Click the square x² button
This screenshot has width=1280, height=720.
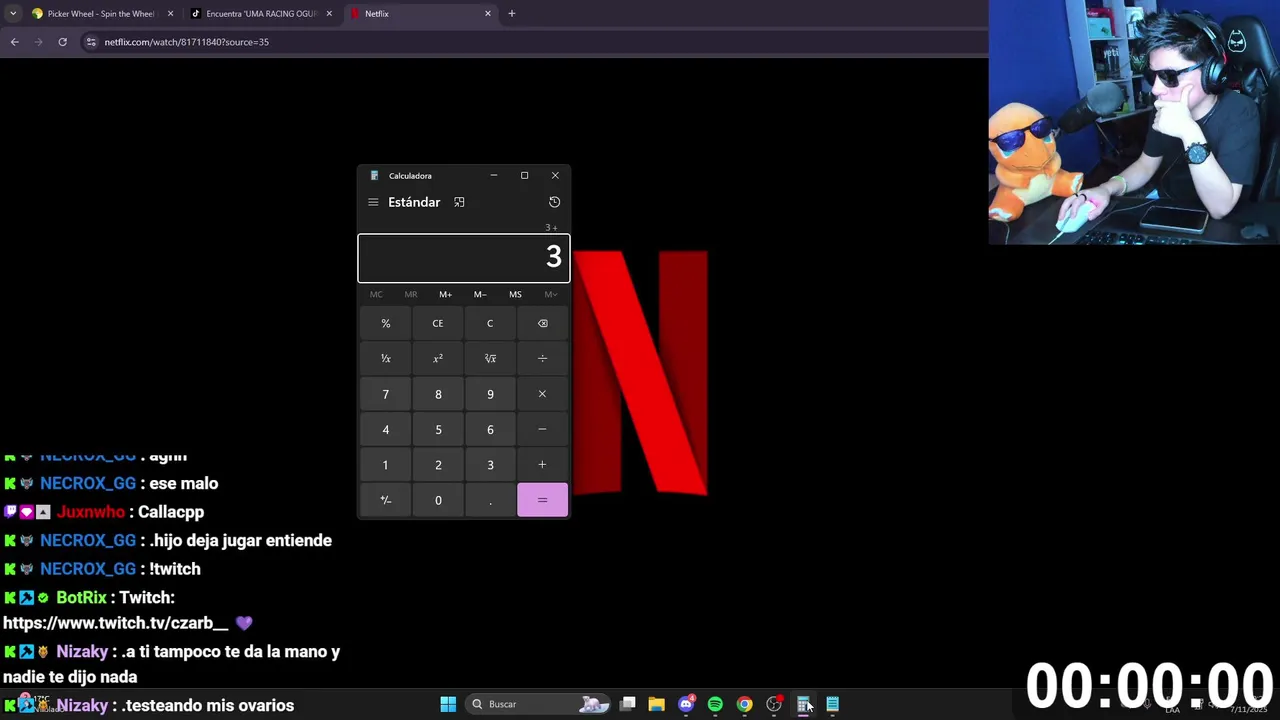click(x=437, y=358)
